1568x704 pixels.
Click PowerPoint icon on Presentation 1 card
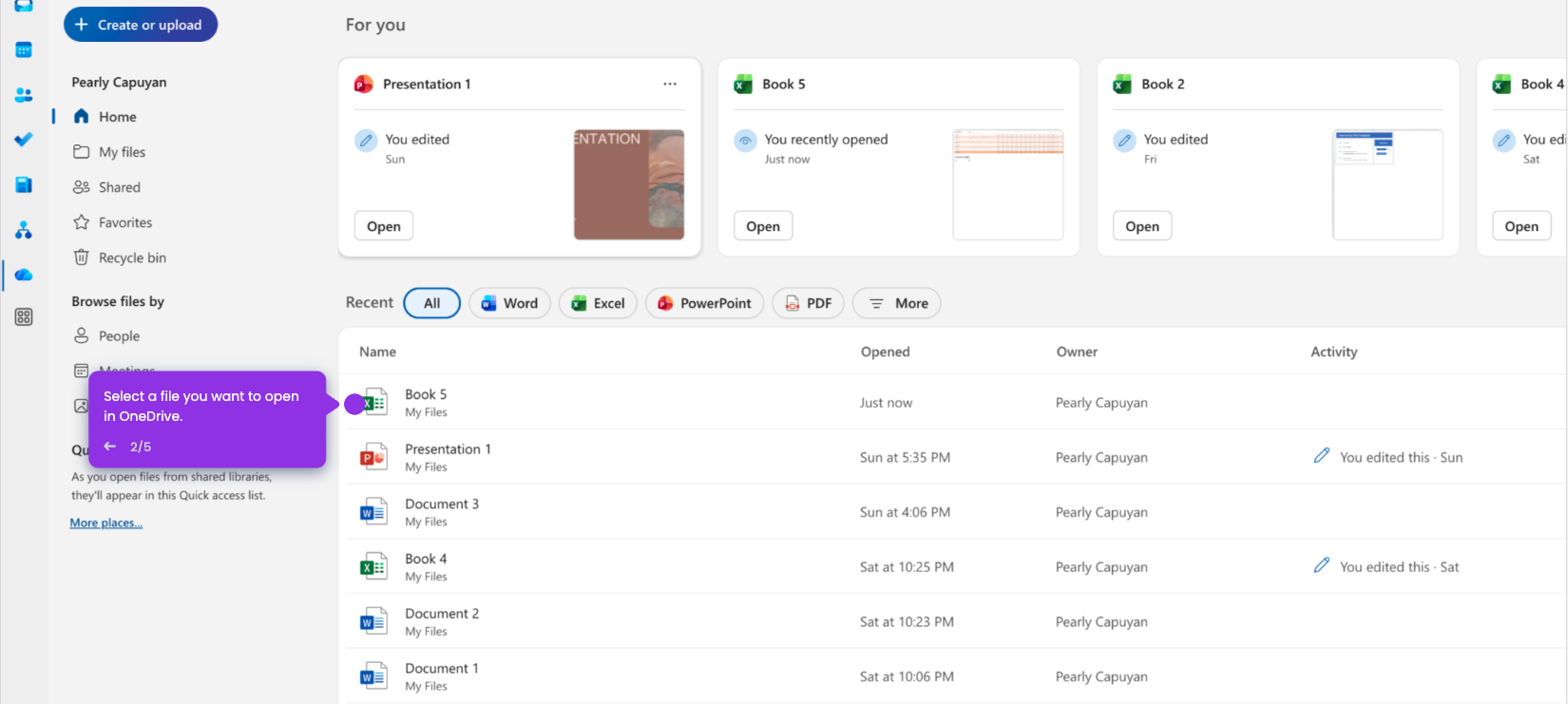point(363,85)
